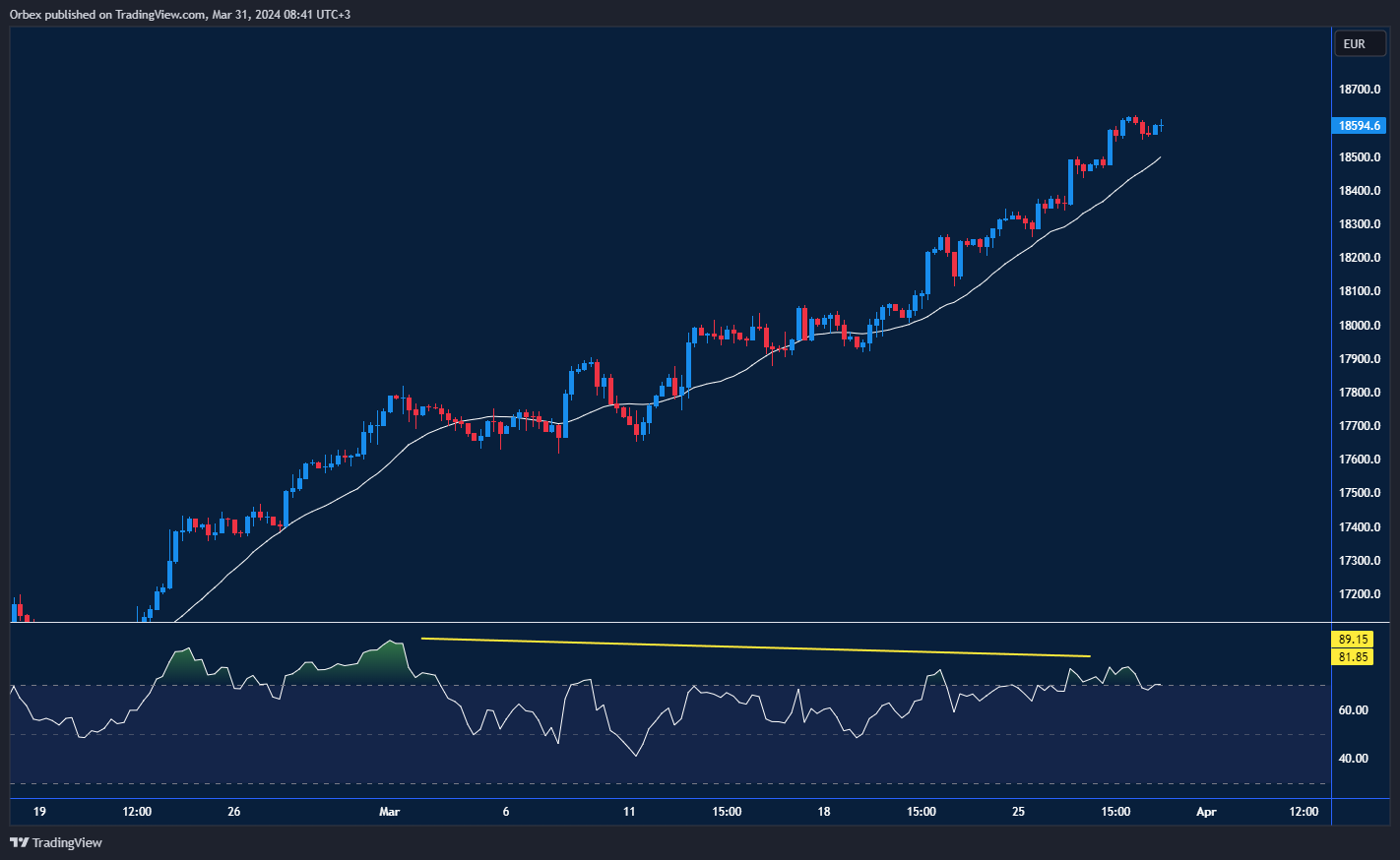
Task: Click the 15:00 timestamp under March 18
Action: [x=921, y=812]
